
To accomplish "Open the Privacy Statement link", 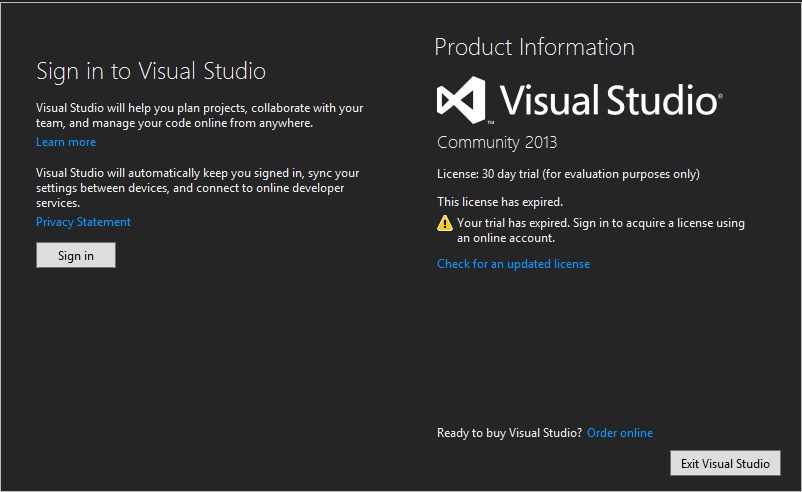I will [x=83, y=222].
